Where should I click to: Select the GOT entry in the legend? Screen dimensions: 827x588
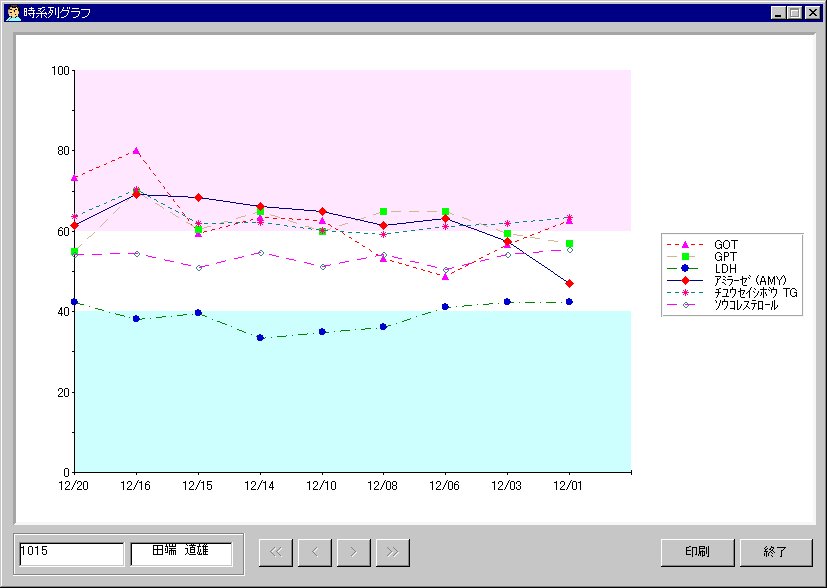(x=726, y=244)
